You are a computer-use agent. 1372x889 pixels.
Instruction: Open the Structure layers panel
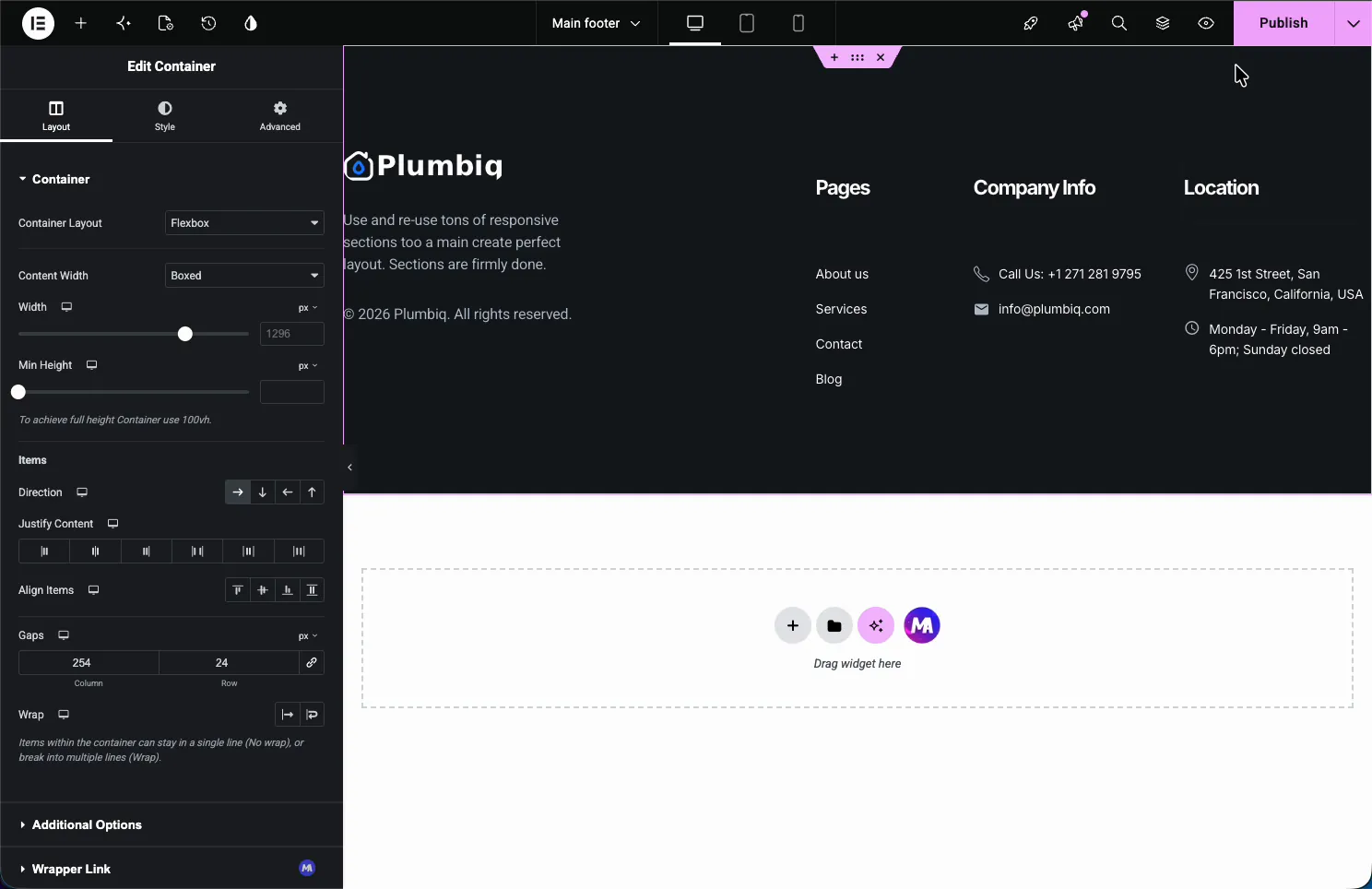(1163, 23)
